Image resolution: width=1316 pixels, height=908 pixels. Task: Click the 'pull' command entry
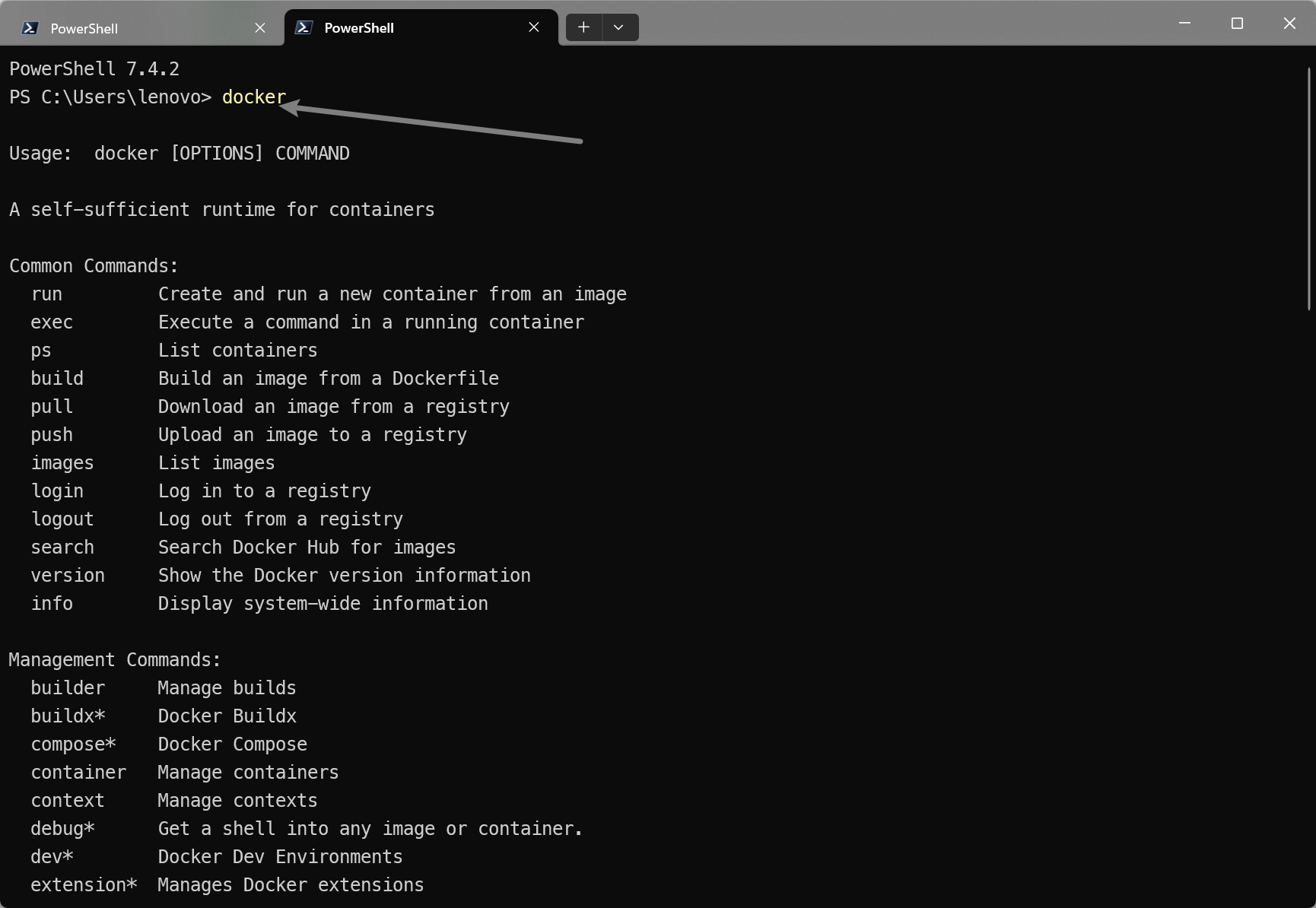pyautogui.click(x=52, y=407)
